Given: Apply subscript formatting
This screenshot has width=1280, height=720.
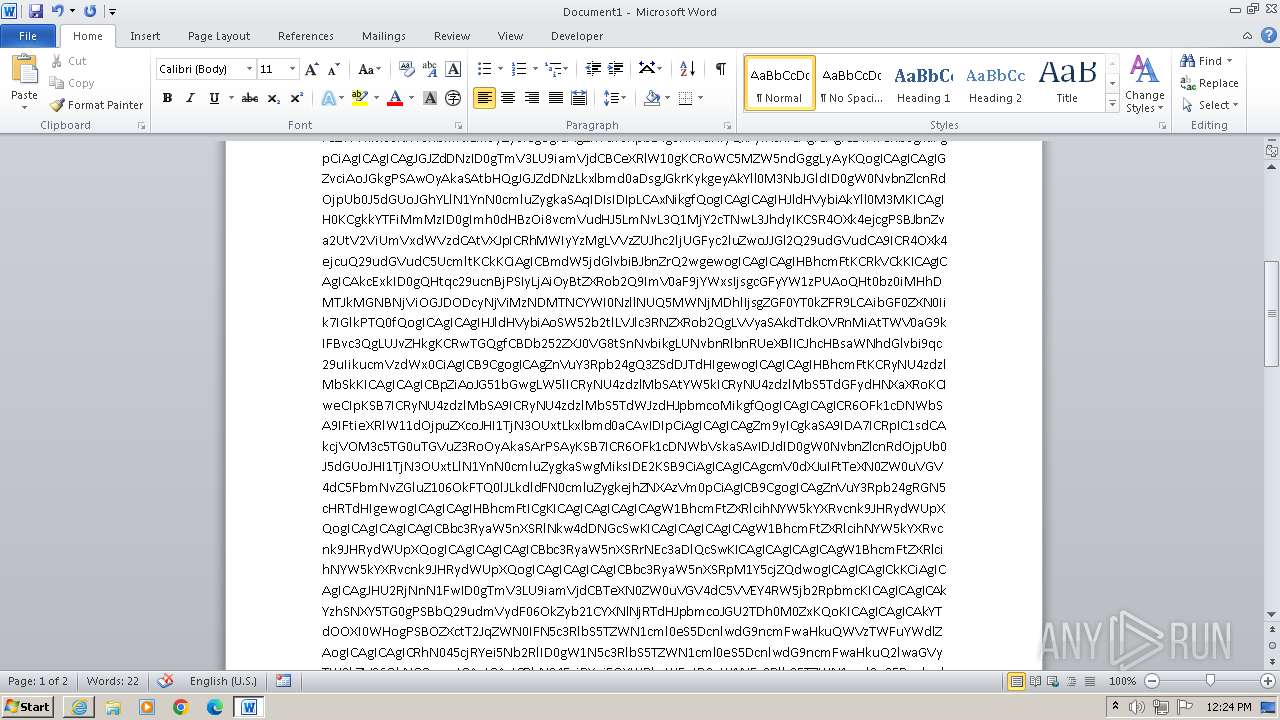Looking at the screenshot, I should pyautogui.click(x=274, y=98).
